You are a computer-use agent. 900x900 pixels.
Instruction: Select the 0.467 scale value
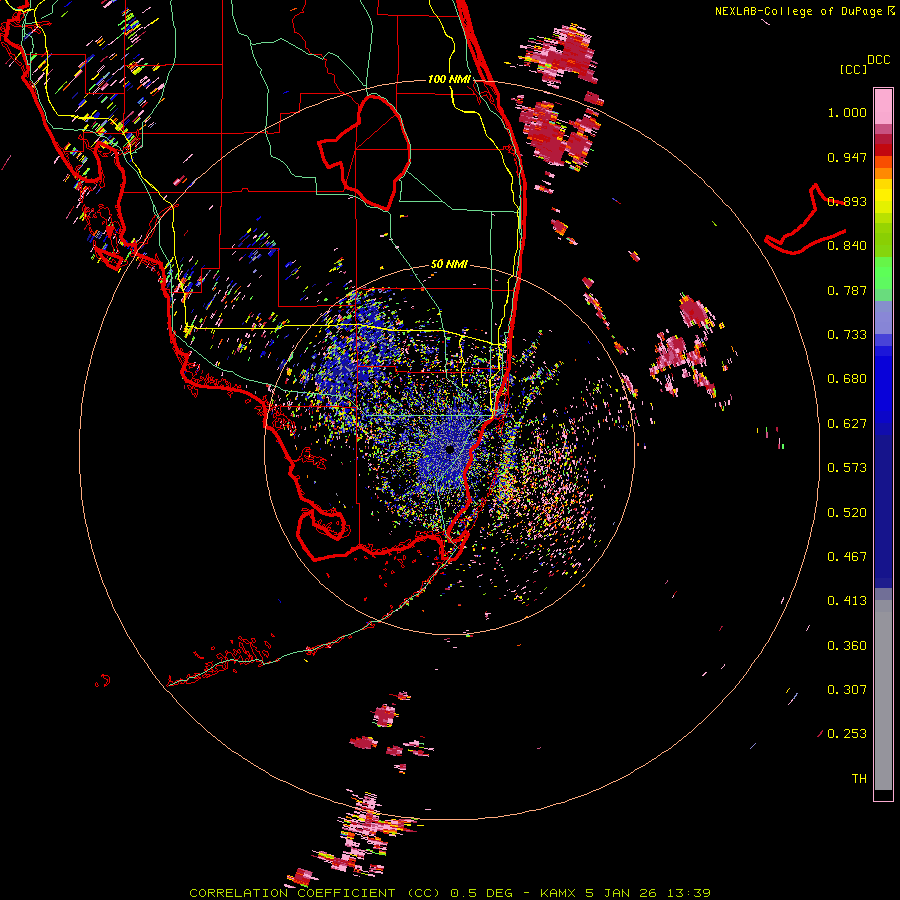click(847, 557)
